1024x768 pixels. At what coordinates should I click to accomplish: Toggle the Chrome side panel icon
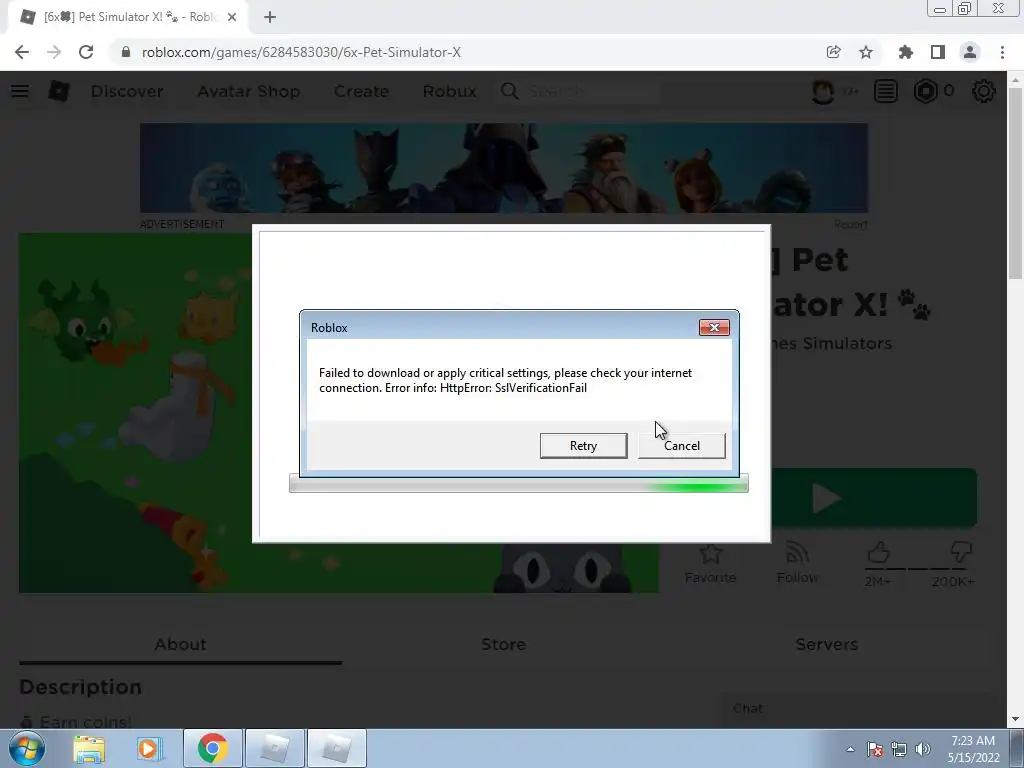[x=938, y=52]
